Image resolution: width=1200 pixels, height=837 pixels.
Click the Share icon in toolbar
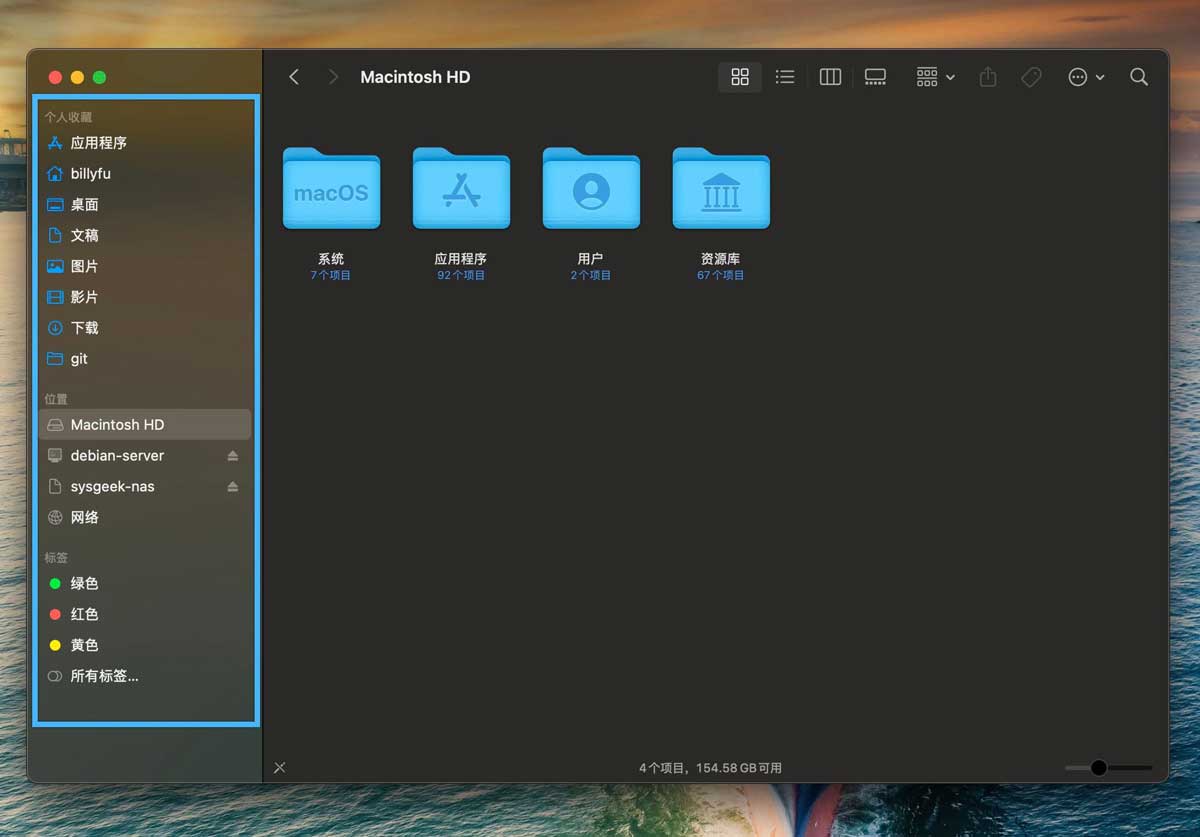pos(988,77)
